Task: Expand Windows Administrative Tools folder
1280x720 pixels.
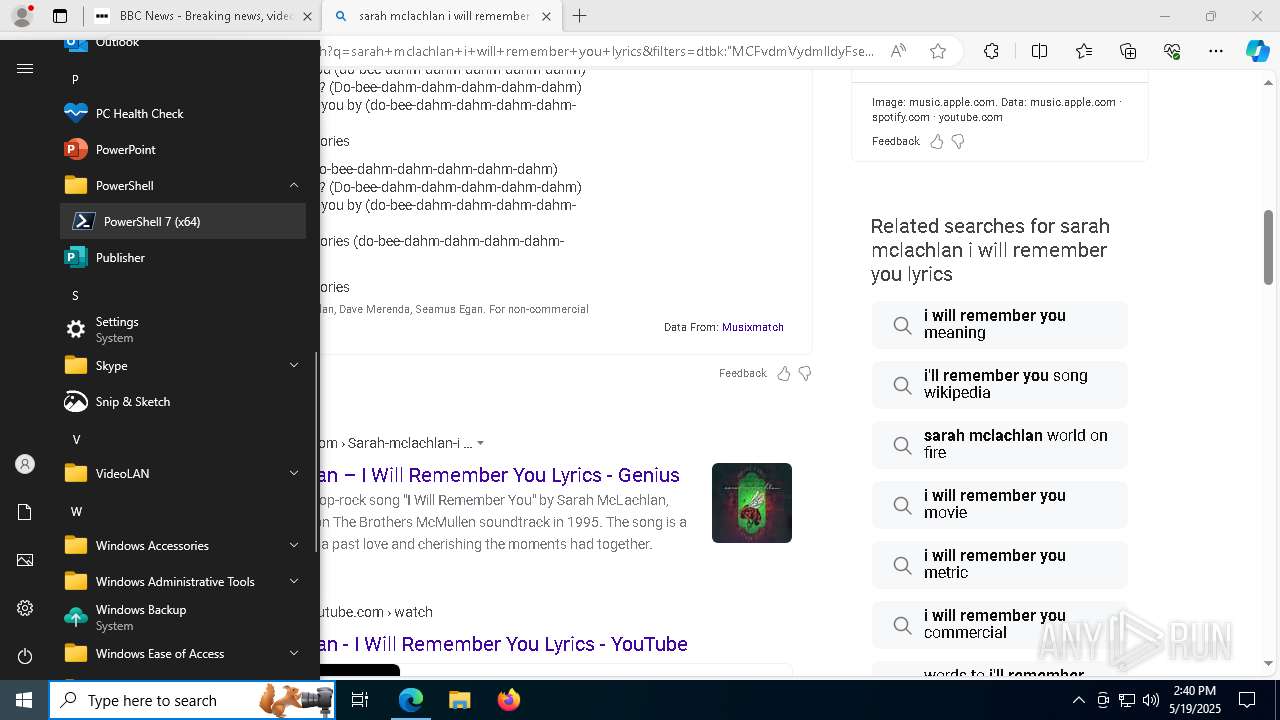Action: pos(183,581)
